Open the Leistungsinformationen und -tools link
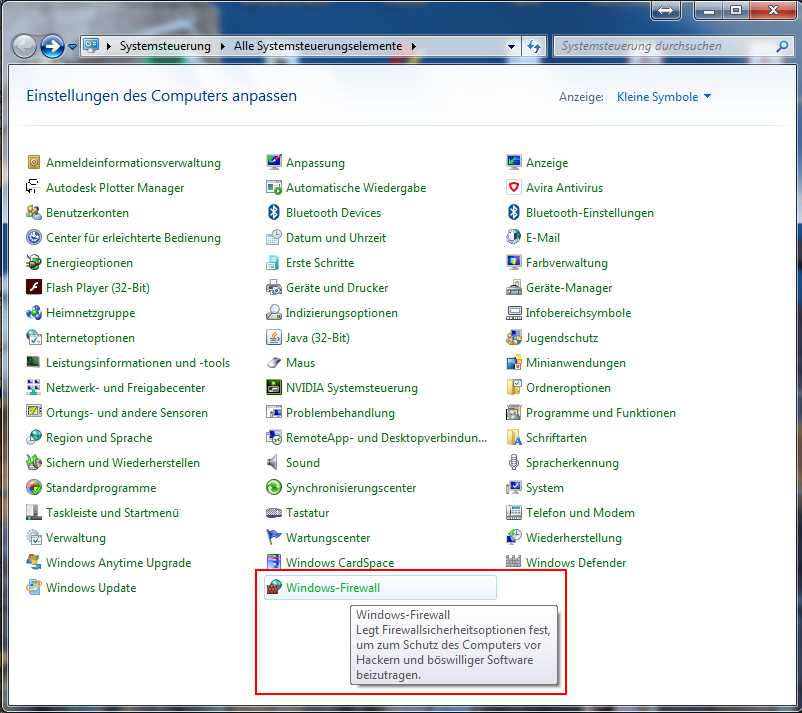802x713 pixels. 138,363
